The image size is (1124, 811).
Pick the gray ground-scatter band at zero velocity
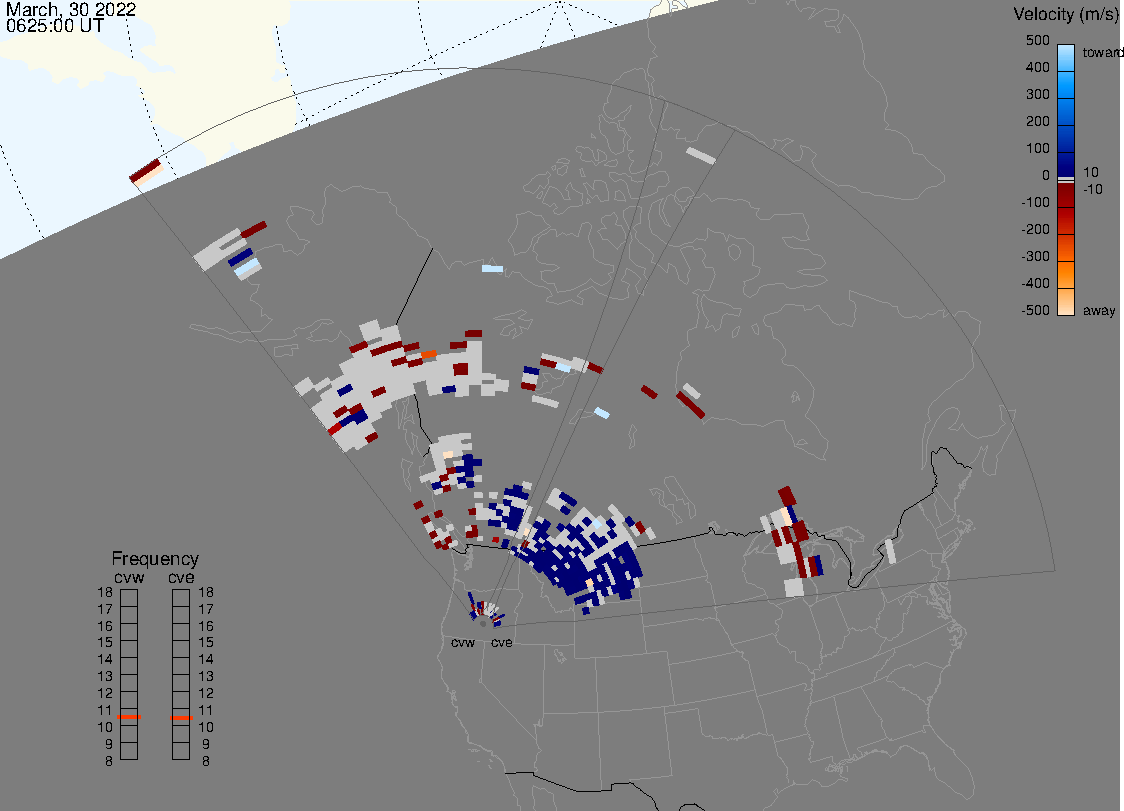1066,180
